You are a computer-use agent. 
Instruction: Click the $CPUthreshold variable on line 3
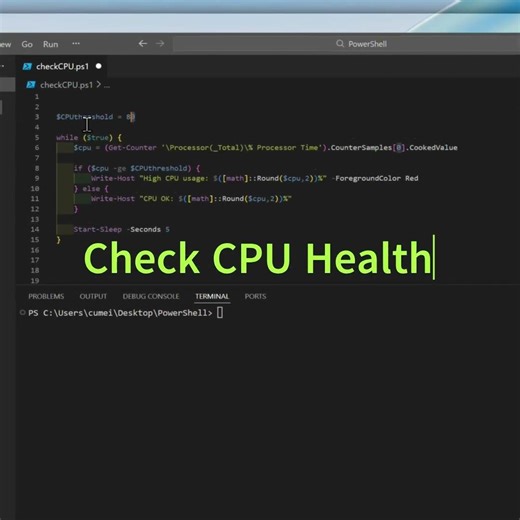click(x=85, y=117)
